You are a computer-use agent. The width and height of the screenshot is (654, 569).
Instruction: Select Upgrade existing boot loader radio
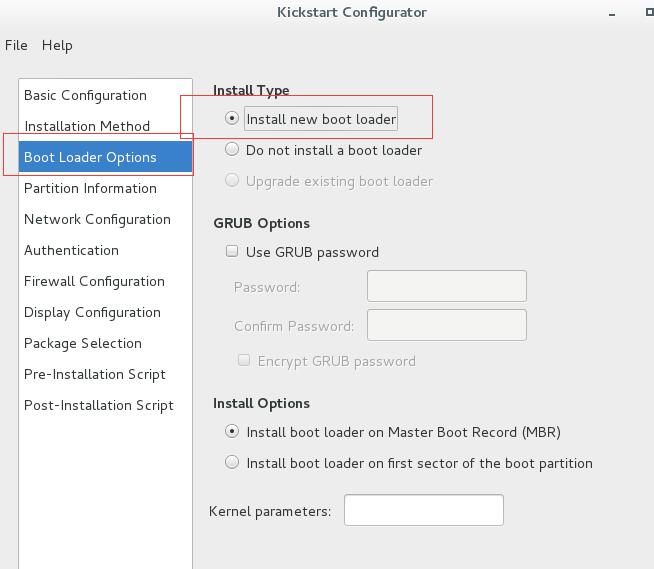(232, 181)
